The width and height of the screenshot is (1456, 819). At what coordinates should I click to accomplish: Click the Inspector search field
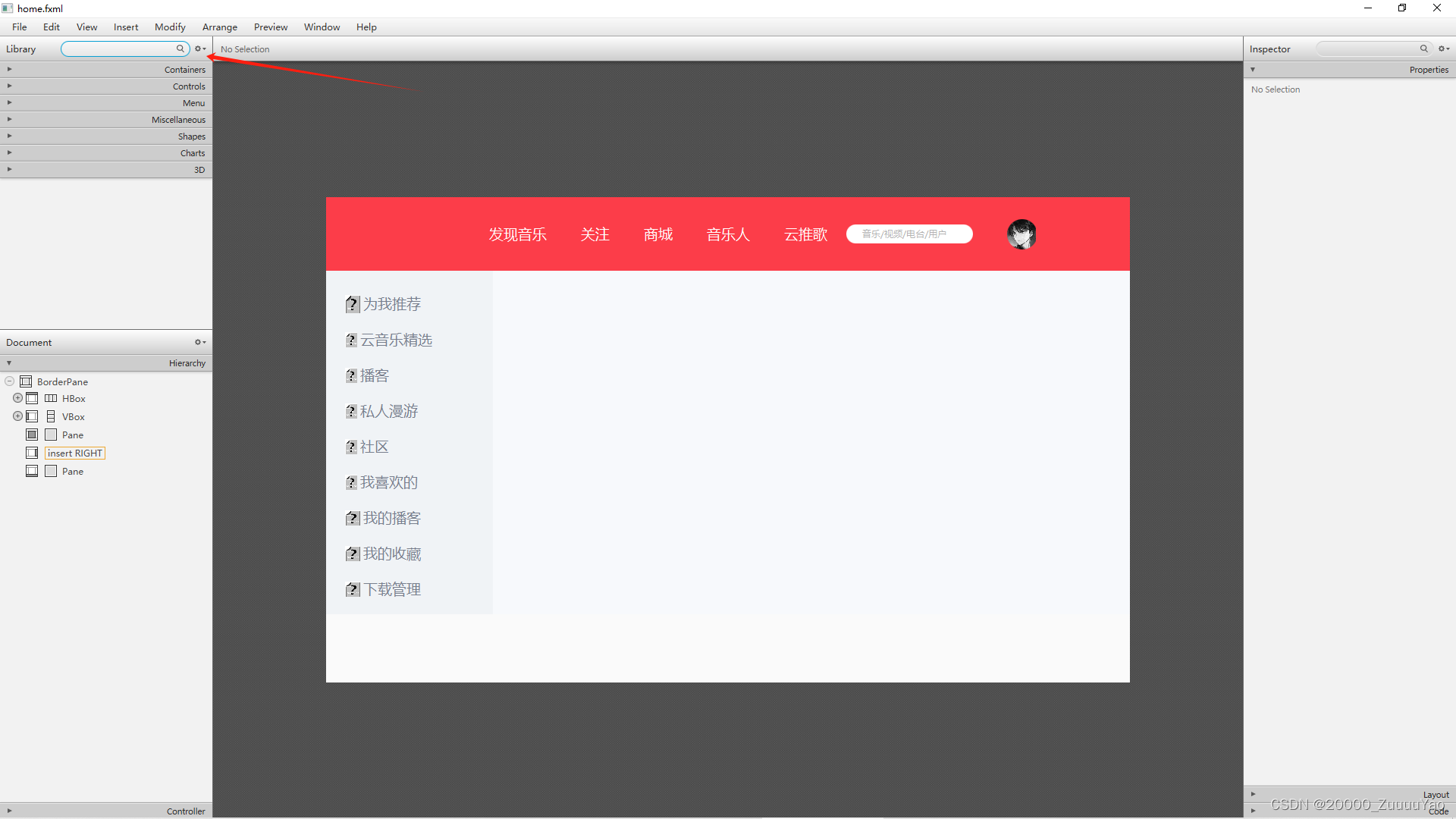coord(1365,49)
